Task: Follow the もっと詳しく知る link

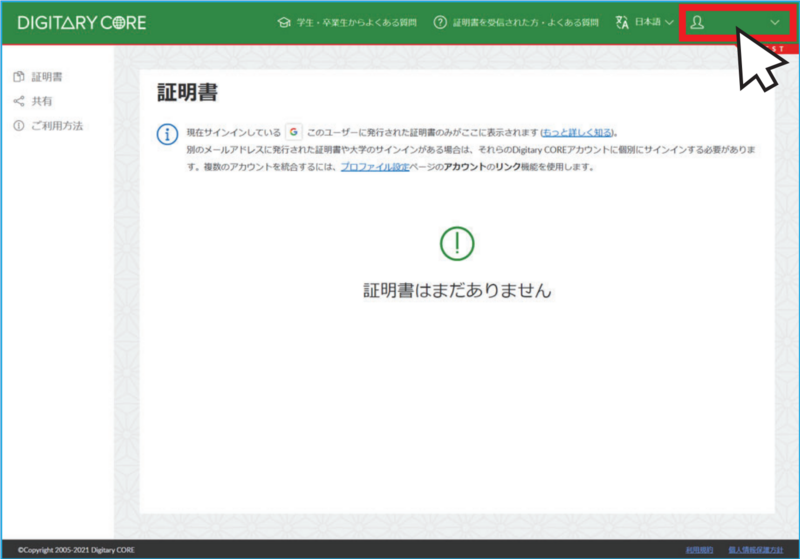Action: tap(579, 133)
